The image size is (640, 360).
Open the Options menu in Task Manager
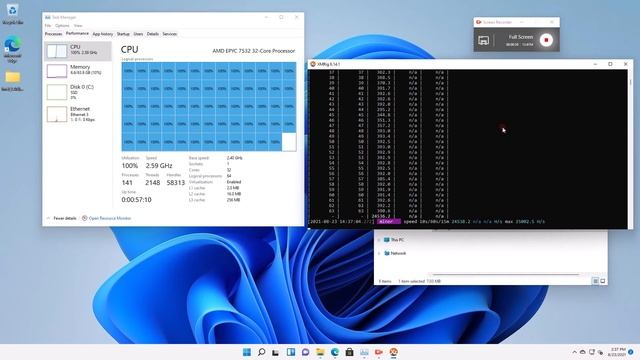pyautogui.click(x=62, y=26)
